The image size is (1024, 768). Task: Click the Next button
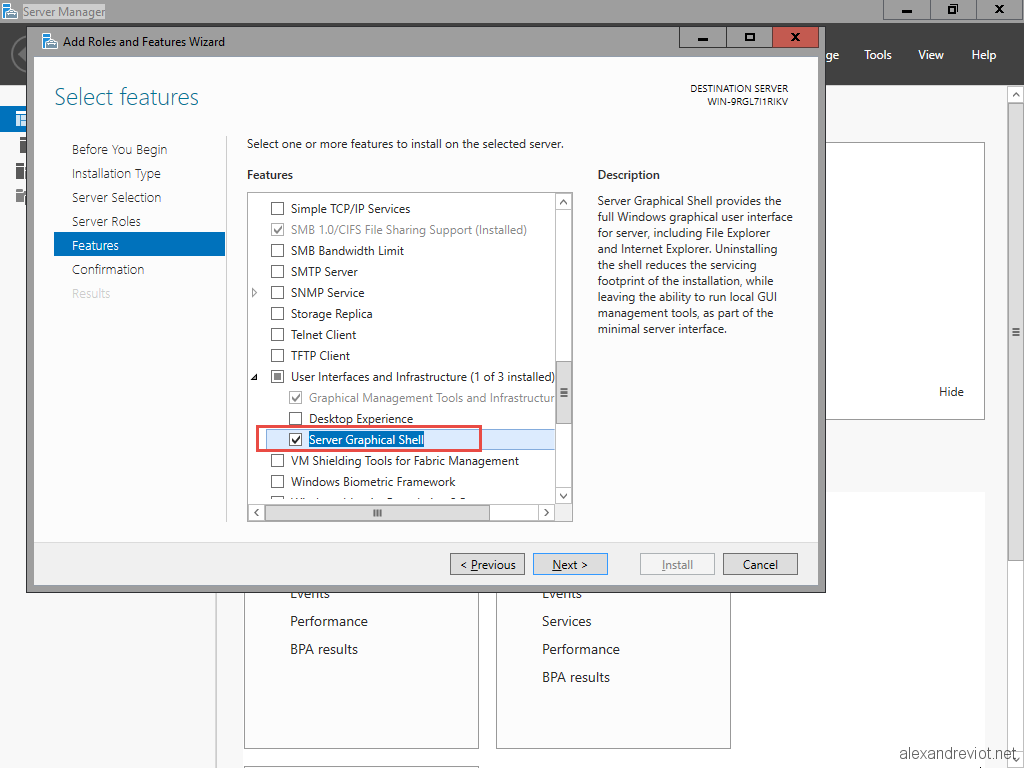coord(570,564)
